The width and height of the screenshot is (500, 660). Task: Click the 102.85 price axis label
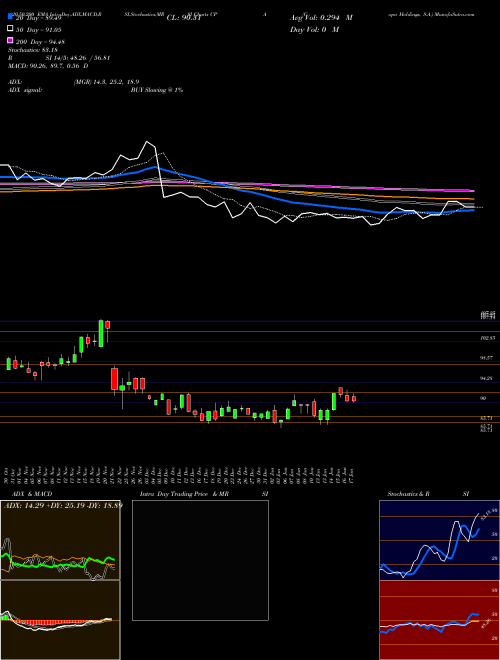tap(487, 338)
